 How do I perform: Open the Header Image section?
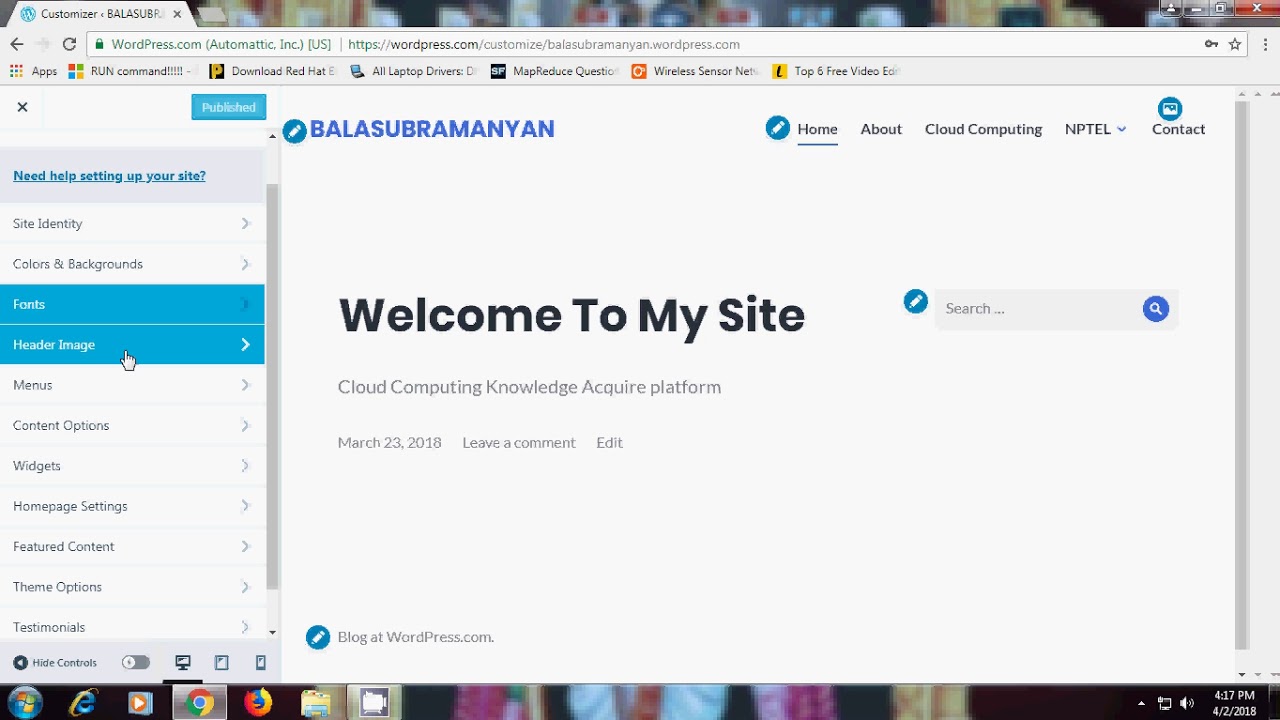tap(132, 345)
